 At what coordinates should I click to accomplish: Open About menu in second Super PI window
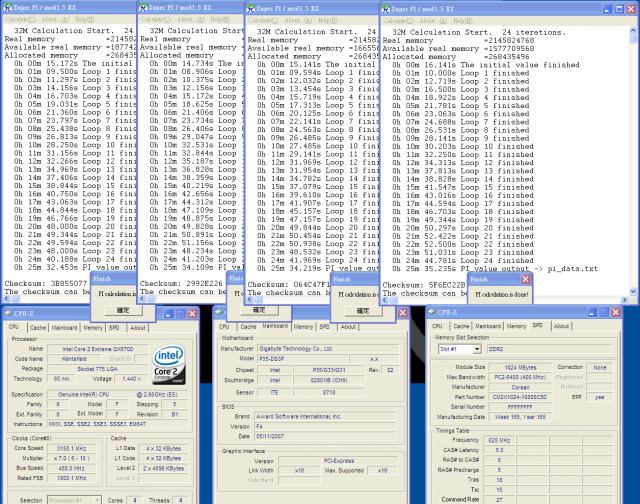(x=191, y=19)
